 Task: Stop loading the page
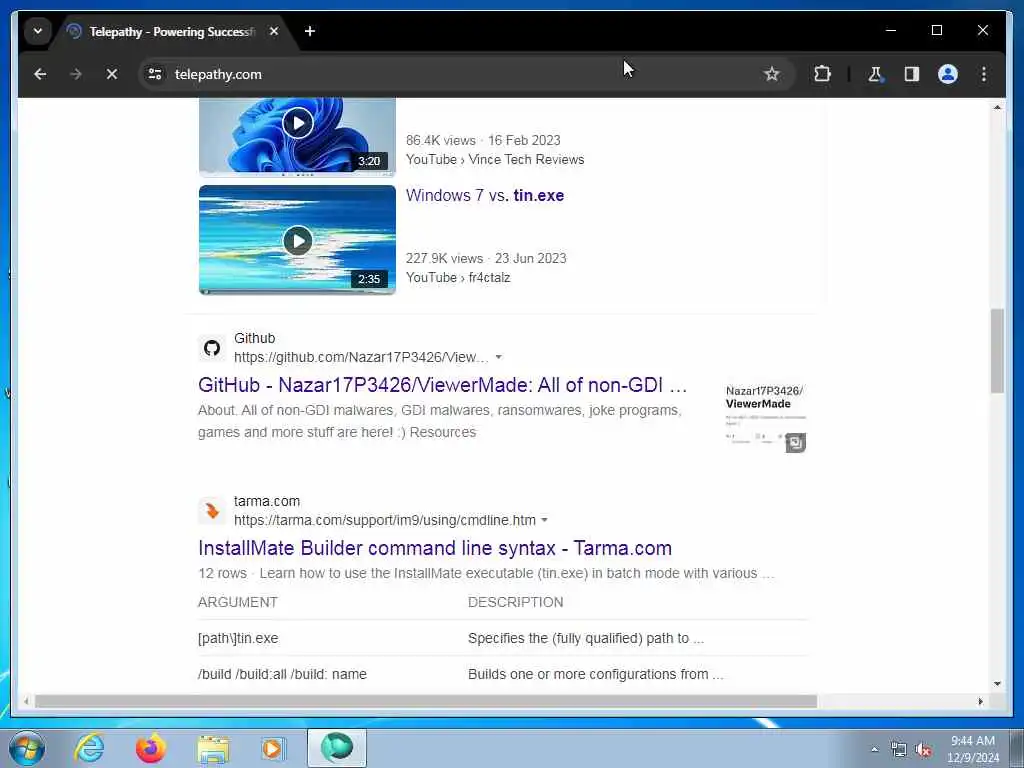click(112, 74)
